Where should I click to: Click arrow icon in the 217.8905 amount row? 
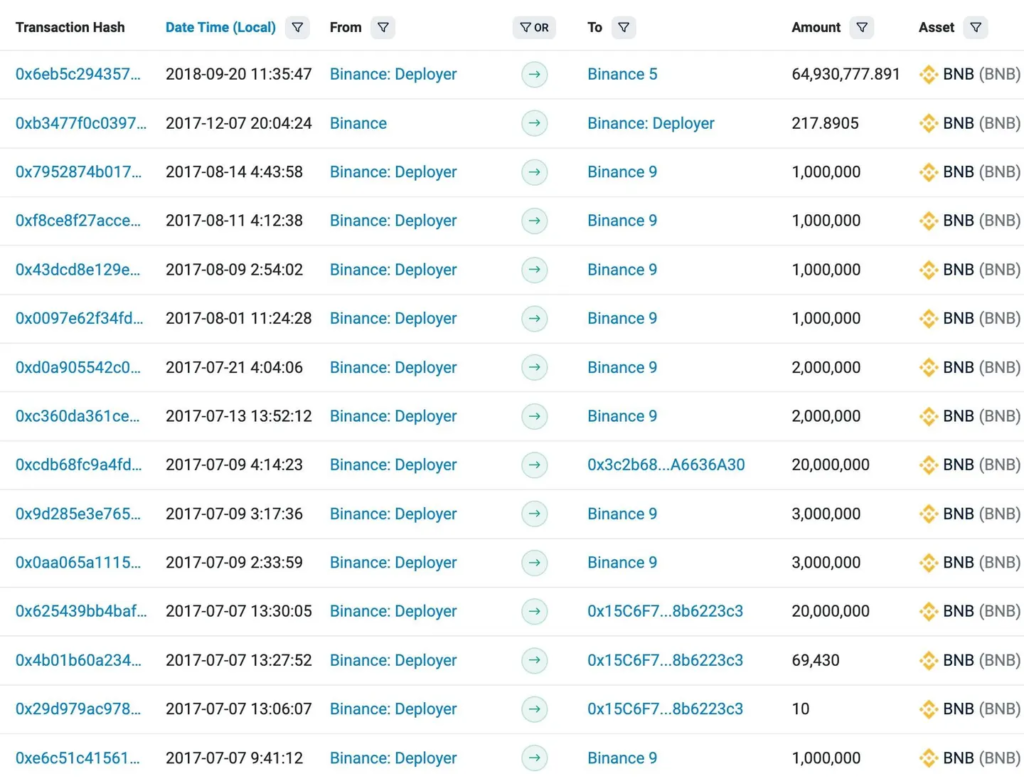(x=535, y=123)
